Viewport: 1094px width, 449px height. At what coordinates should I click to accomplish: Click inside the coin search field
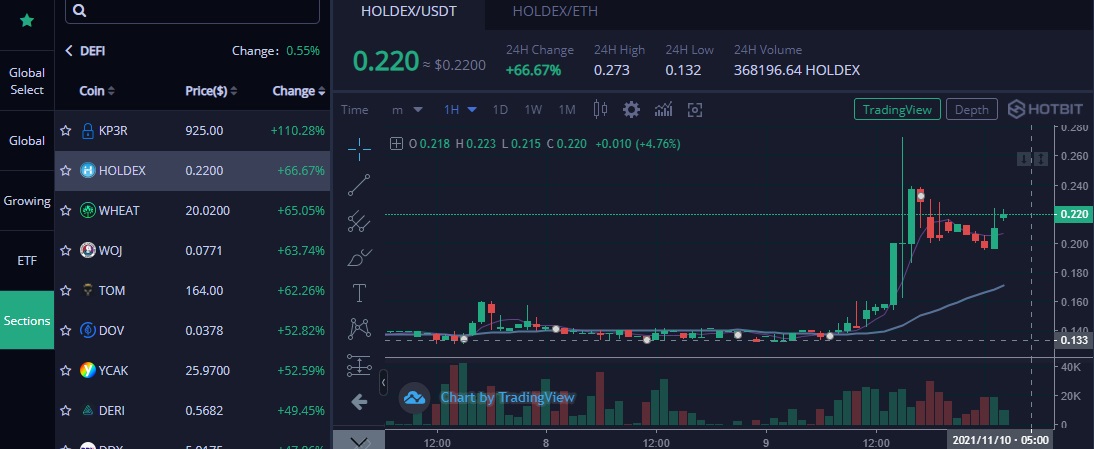193,10
